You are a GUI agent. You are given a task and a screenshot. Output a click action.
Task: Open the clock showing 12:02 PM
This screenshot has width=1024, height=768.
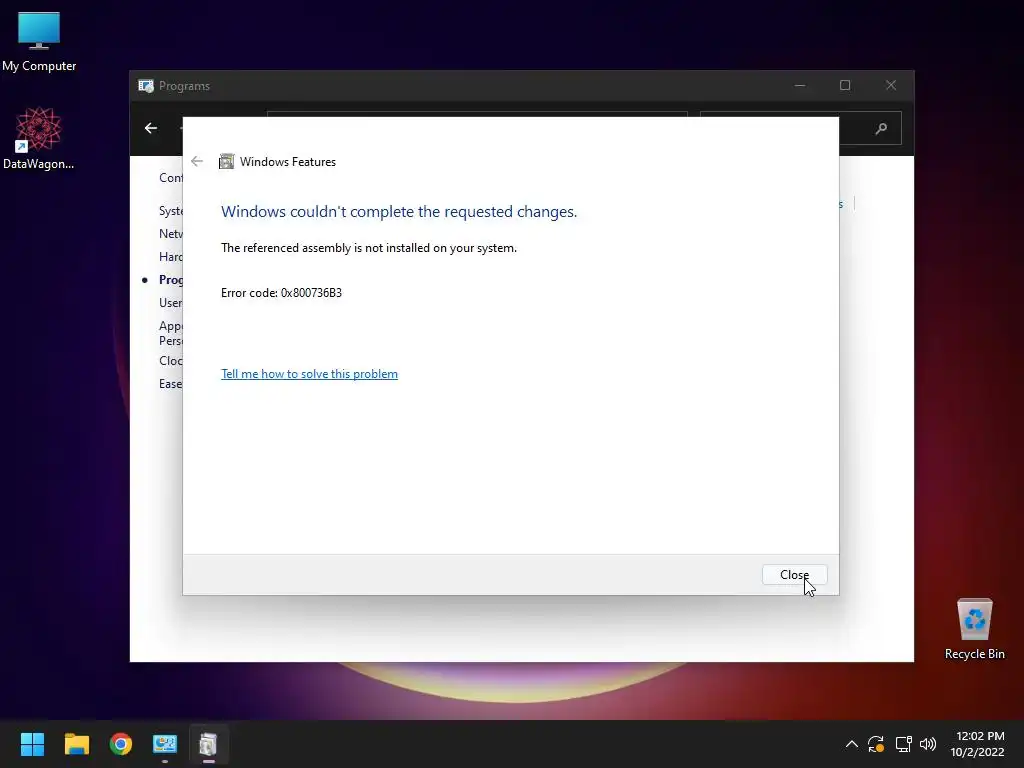(977, 744)
